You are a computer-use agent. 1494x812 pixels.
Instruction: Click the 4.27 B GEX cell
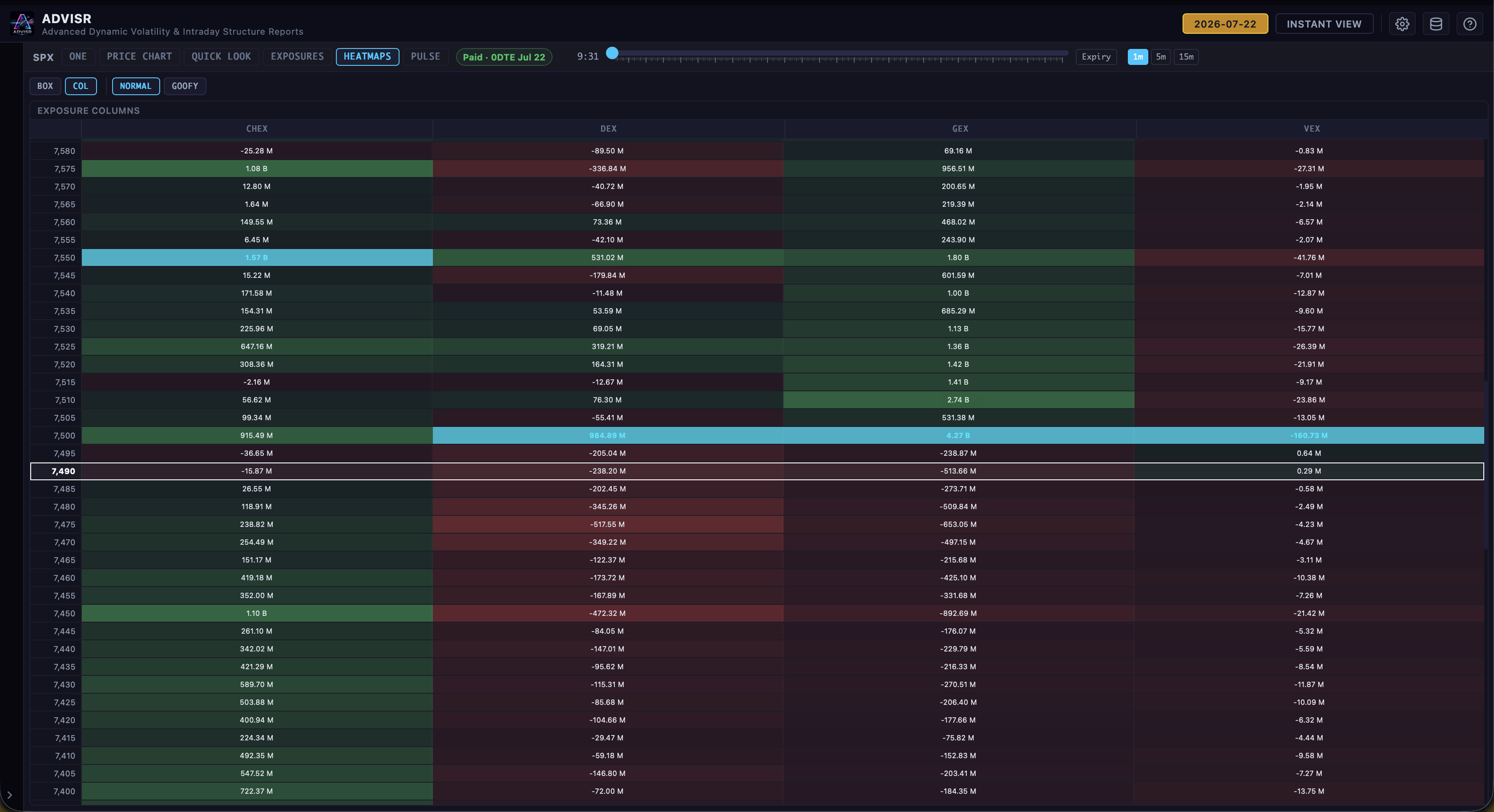958,435
